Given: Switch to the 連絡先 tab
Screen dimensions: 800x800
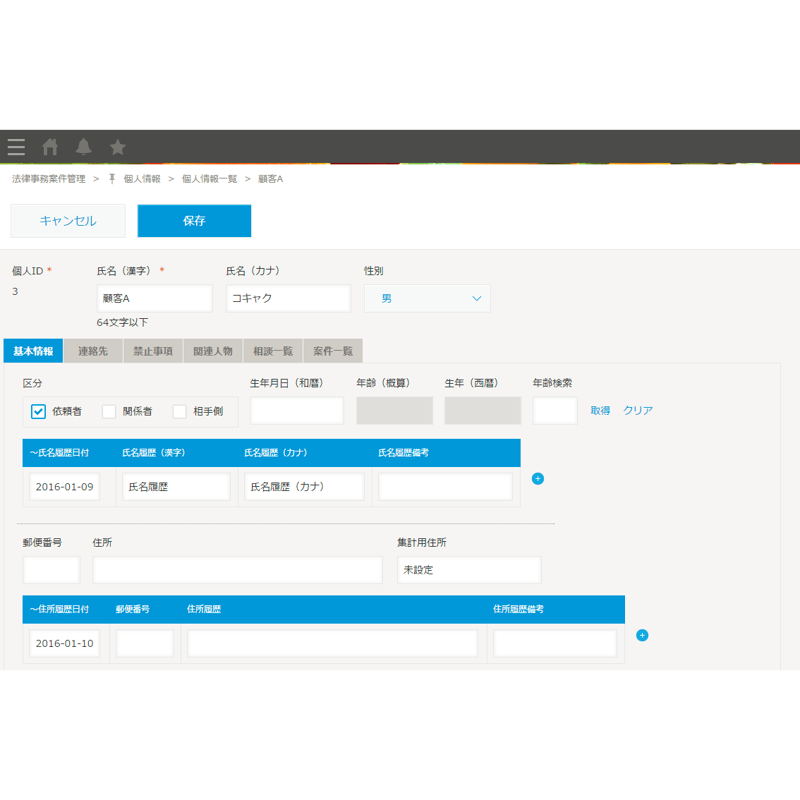Looking at the screenshot, I should click(93, 351).
